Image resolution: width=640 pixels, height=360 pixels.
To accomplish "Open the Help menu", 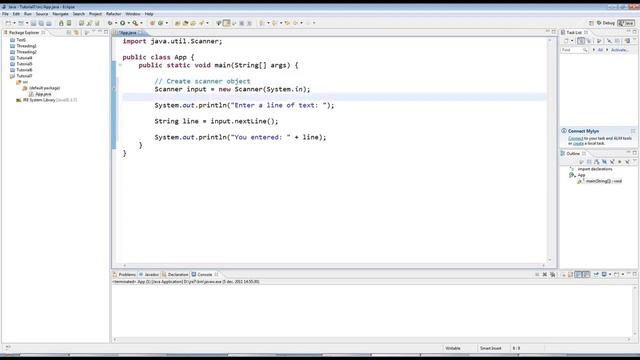I will click(x=149, y=14).
